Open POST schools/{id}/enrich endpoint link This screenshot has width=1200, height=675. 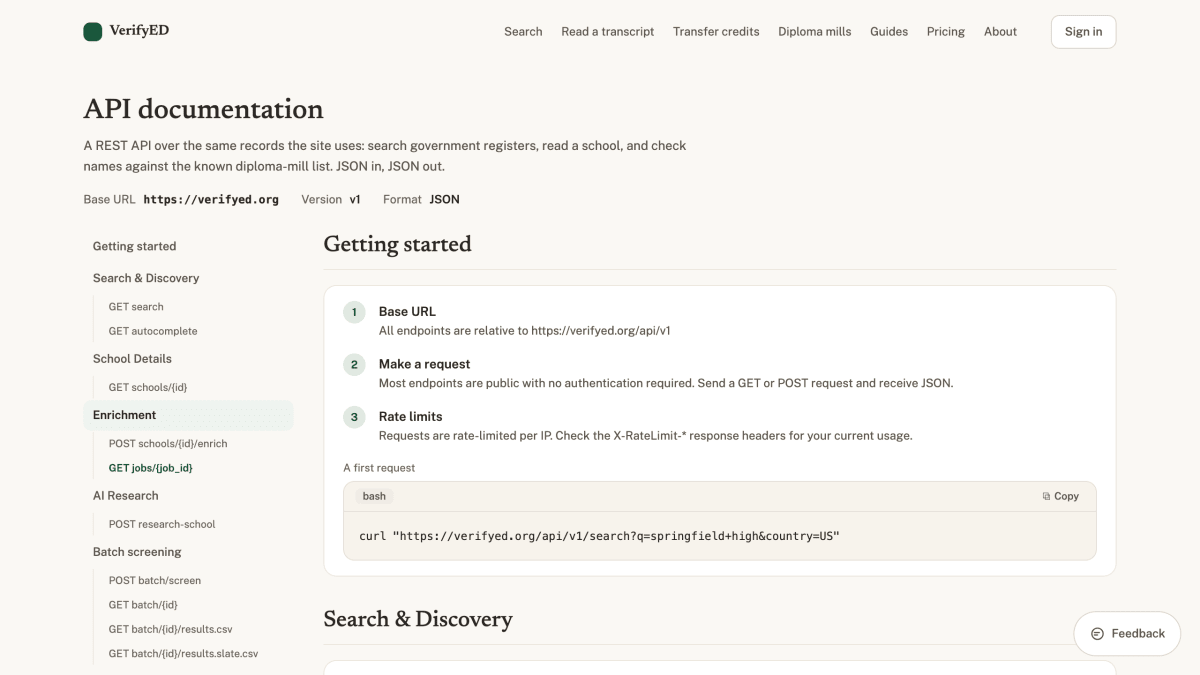168,443
